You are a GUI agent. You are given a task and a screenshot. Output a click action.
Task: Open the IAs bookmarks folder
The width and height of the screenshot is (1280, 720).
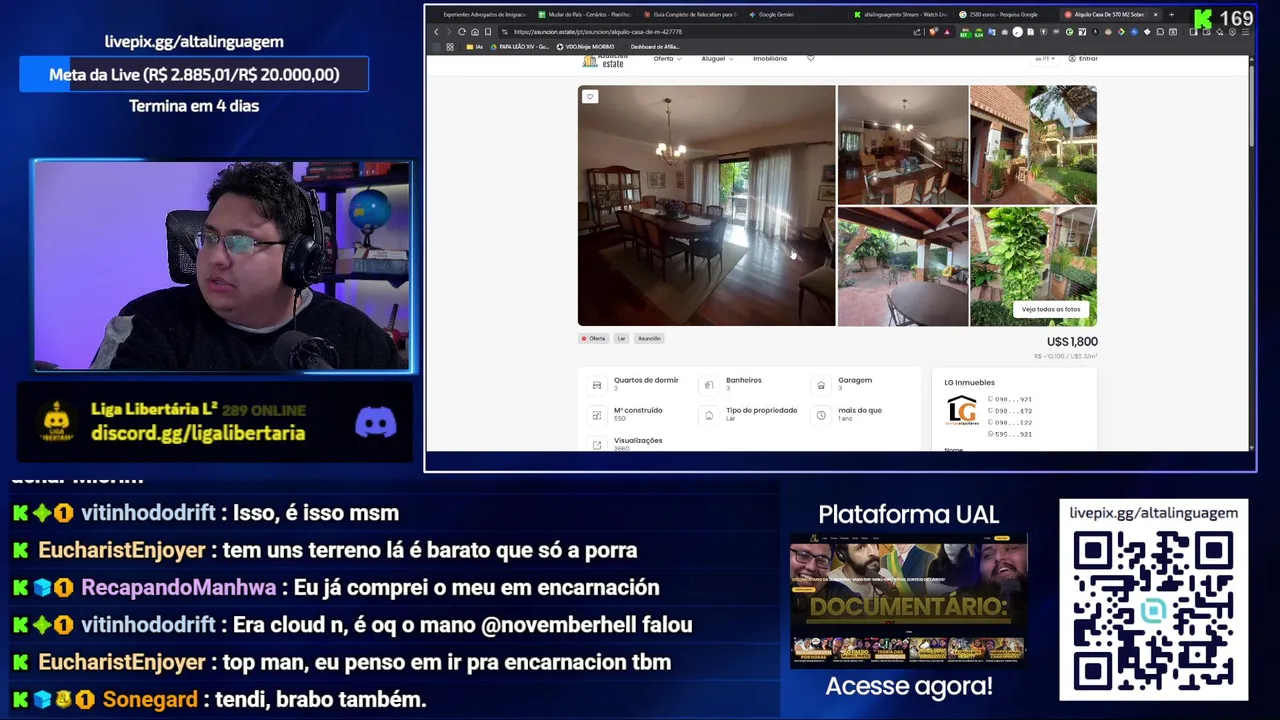(x=474, y=47)
